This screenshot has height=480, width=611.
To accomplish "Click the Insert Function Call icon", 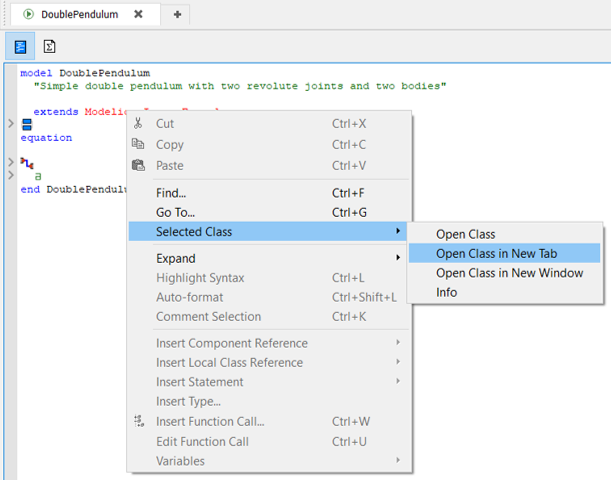I will click(139, 421).
